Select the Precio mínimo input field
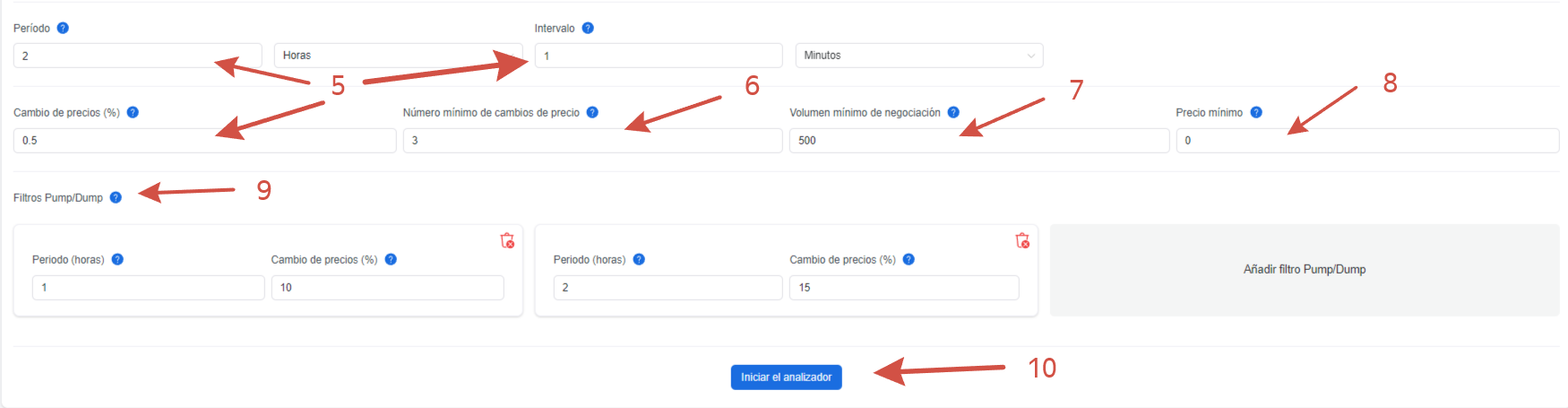The image size is (1568, 408). pos(1367,141)
